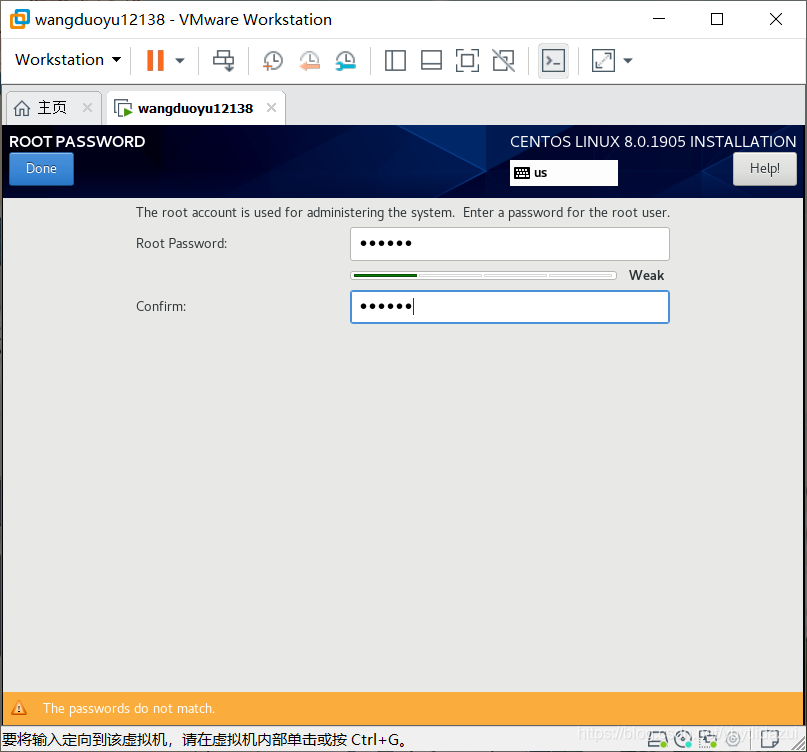Image resolution: width=807 pixels, height=752 pixels.
Task: Open the power options dropdown arrow
Action: (180, 60)
